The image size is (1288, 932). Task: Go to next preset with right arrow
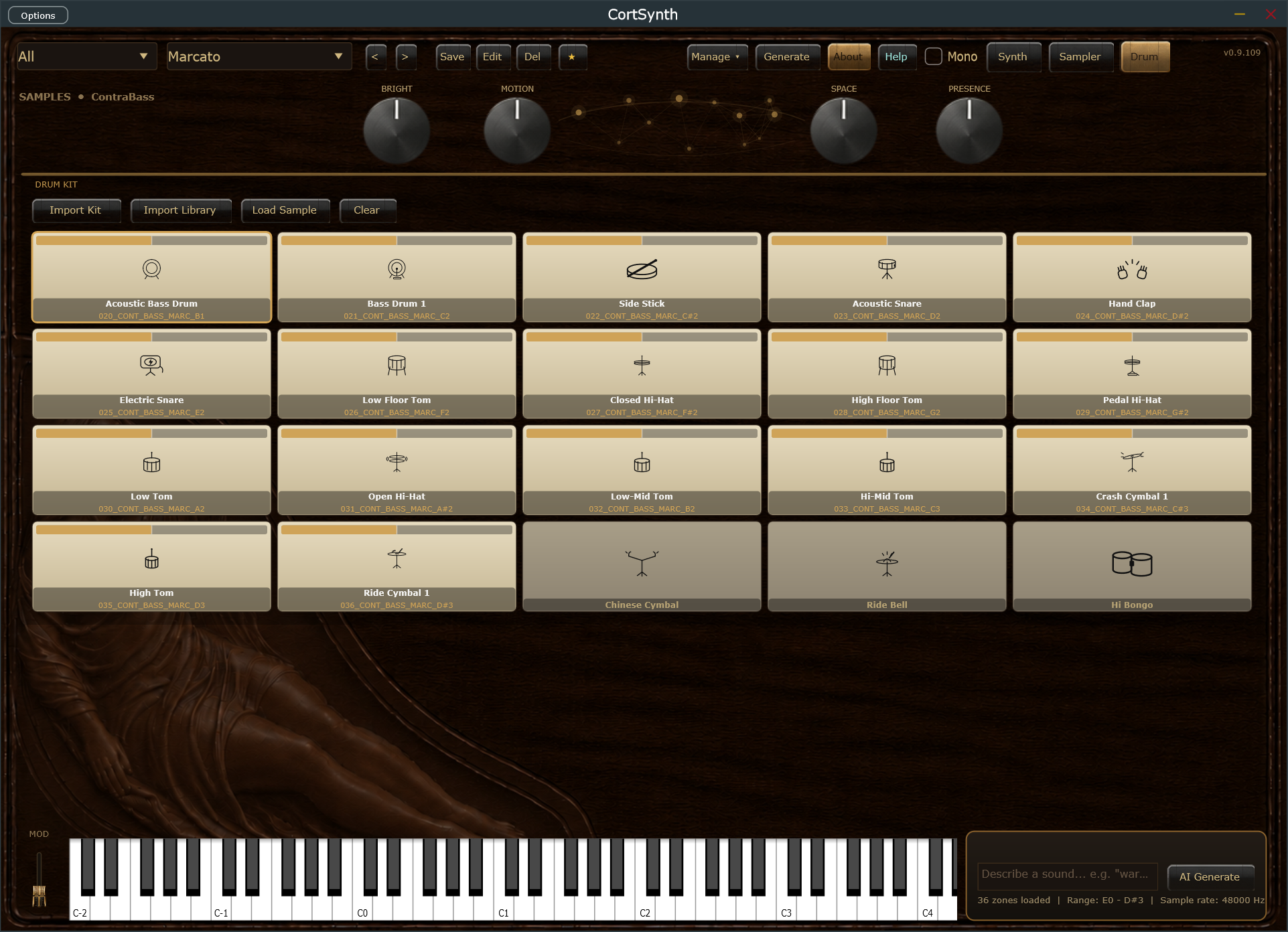click(x=405, y=57)
